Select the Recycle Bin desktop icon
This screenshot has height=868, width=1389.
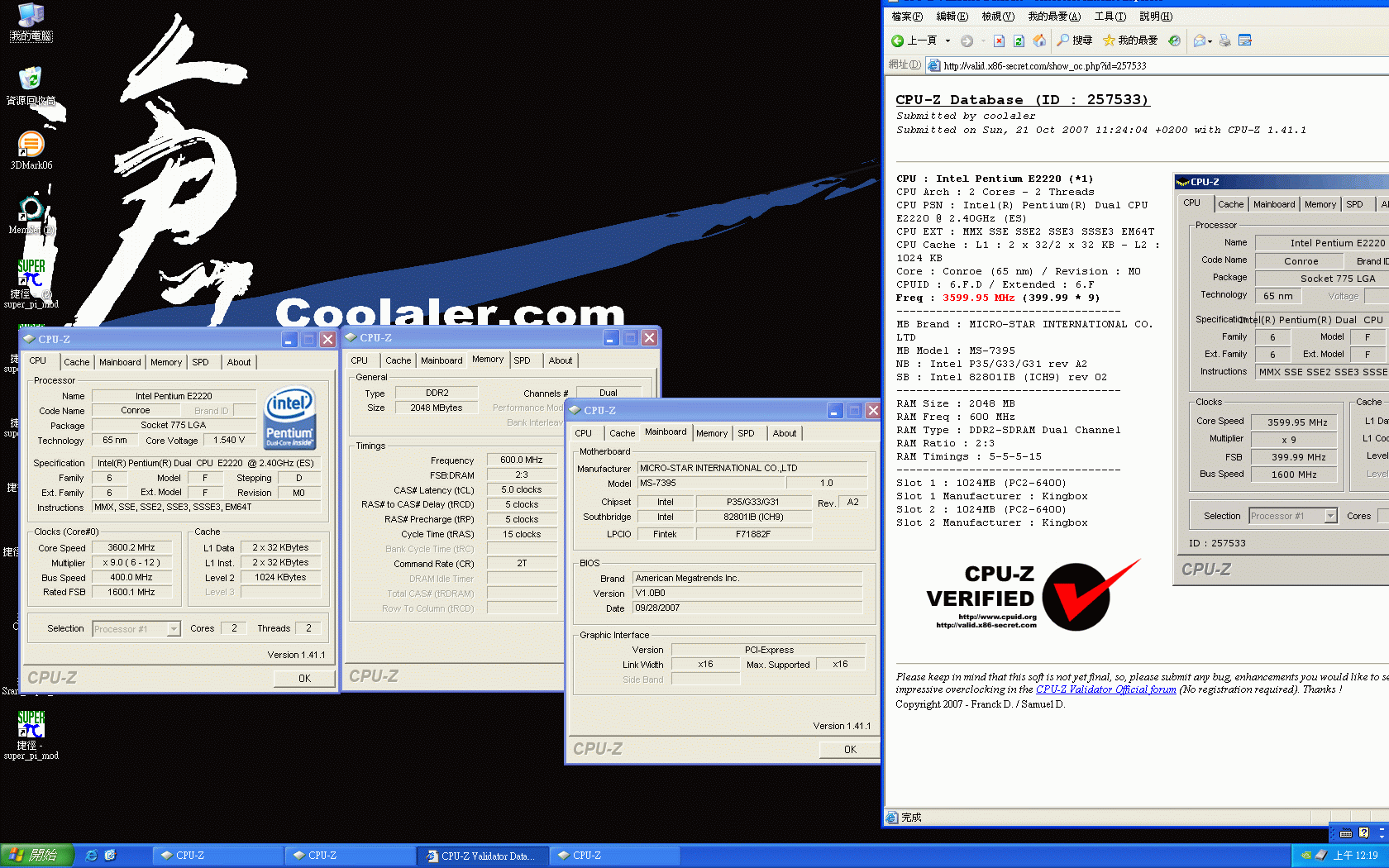coord(31,86)
